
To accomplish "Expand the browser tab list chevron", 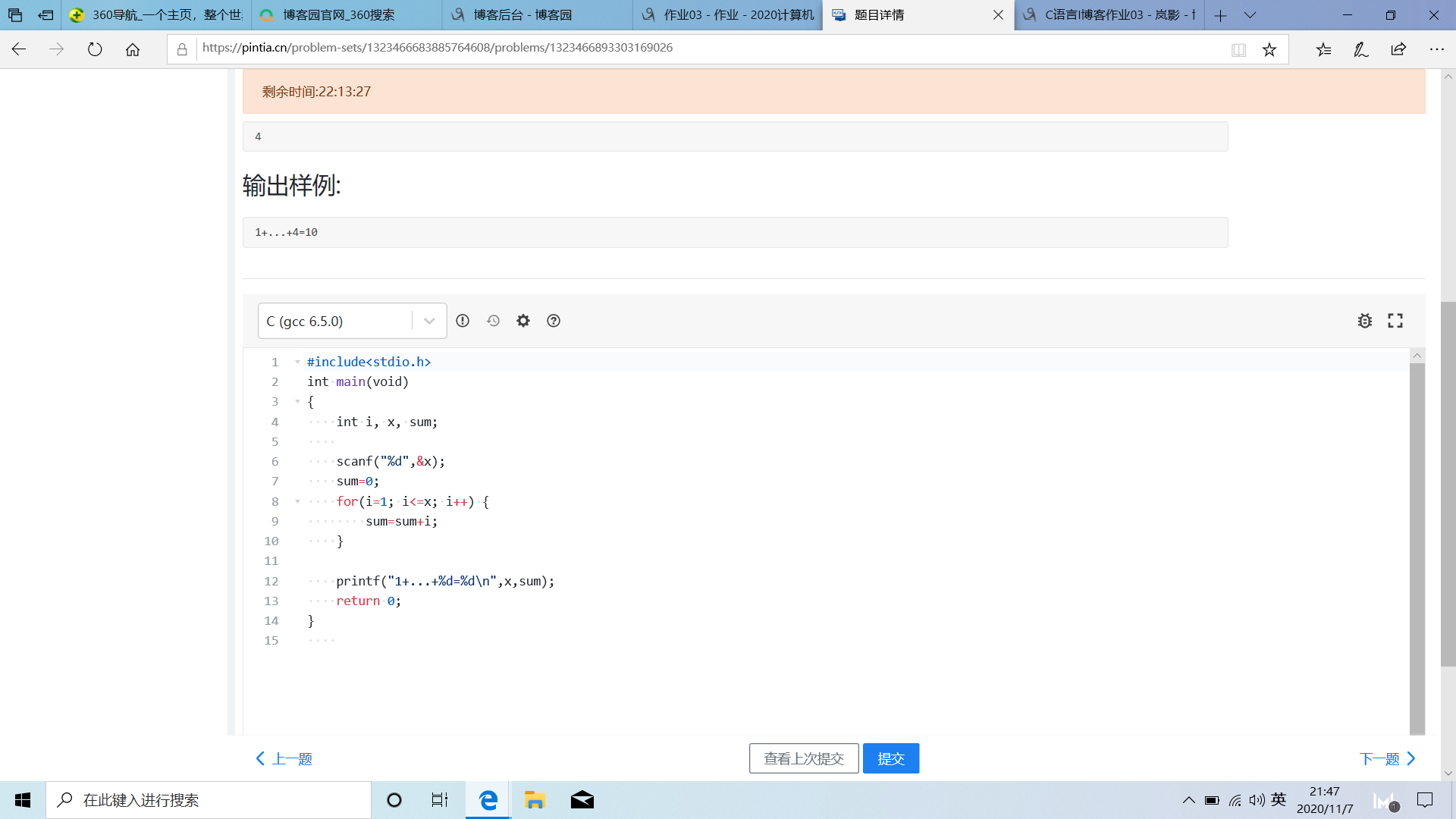I will click(x=1250, y=15).
